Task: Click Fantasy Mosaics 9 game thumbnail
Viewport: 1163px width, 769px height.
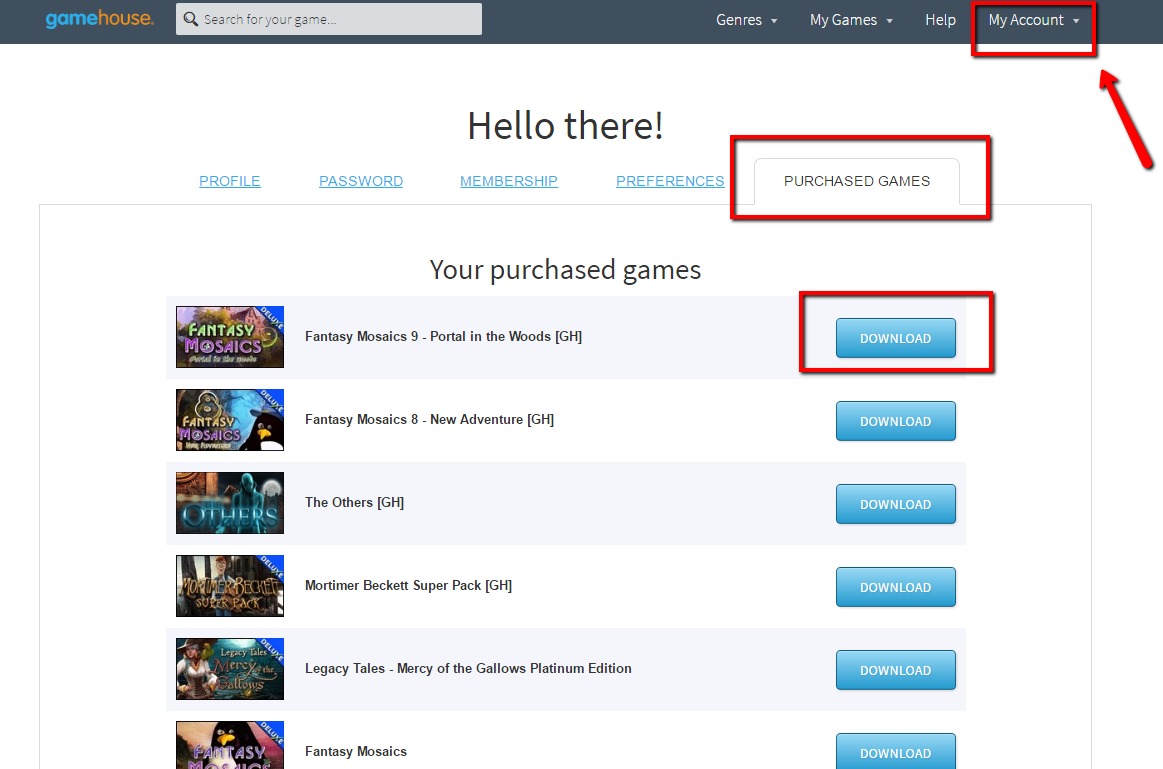Action: pyautogui.click(x=230, y=337)
